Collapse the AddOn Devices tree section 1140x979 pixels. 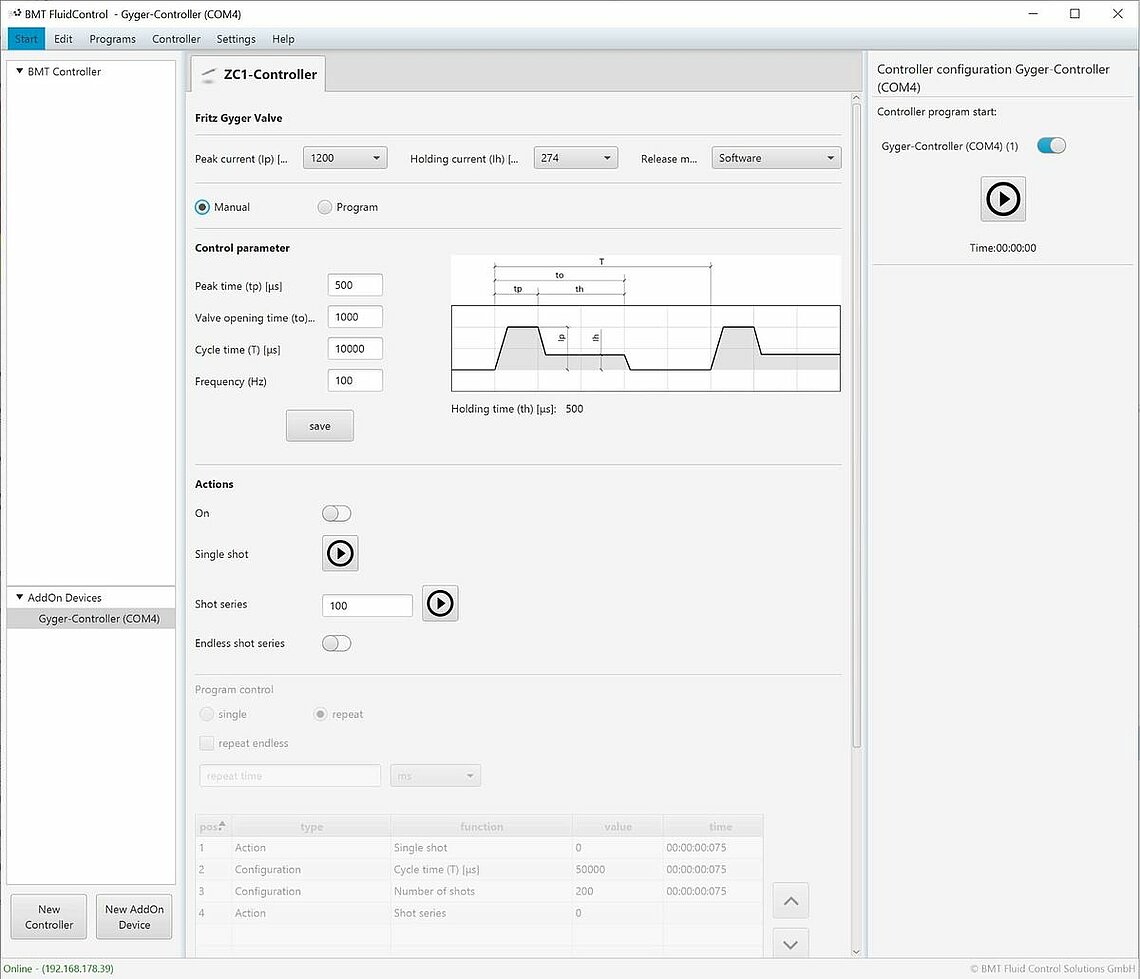pyautogui.click(x=19, y=597)
